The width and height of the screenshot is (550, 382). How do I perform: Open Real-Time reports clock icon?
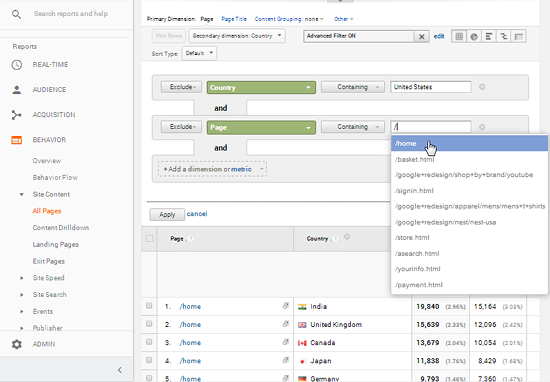click(x=16, y=65)
